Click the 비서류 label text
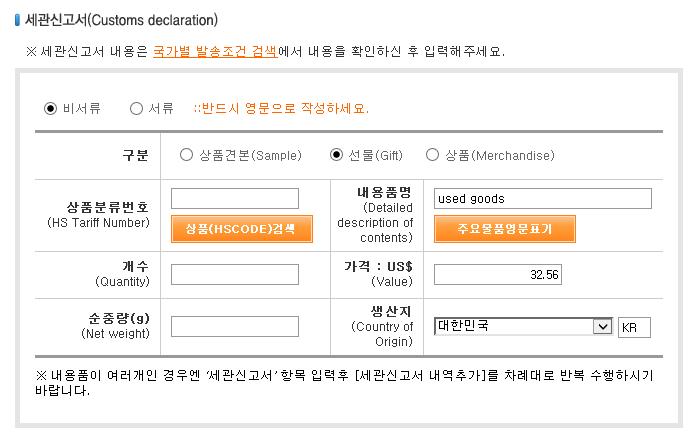Image resolution: width=693 pixels, height=439 pixels. point(82,108)
